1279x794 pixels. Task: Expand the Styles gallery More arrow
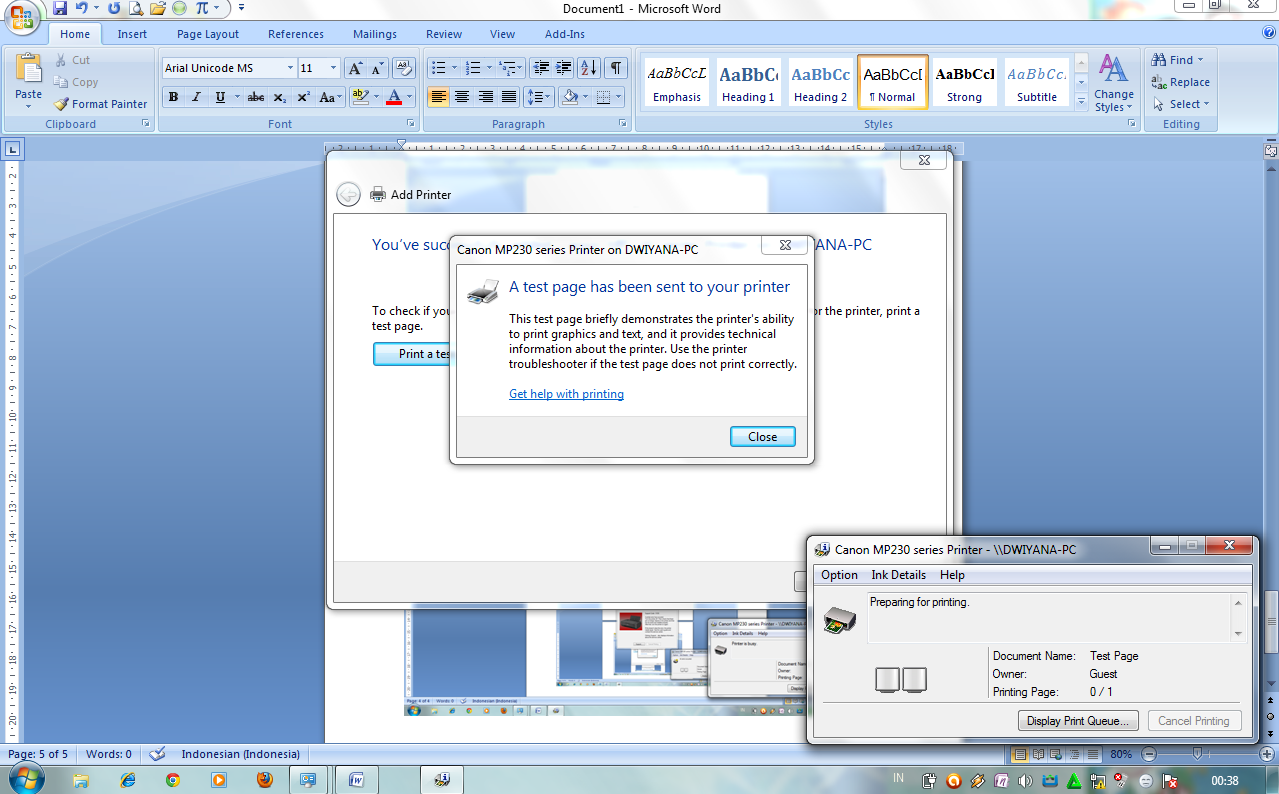[x=1081, y=100]
